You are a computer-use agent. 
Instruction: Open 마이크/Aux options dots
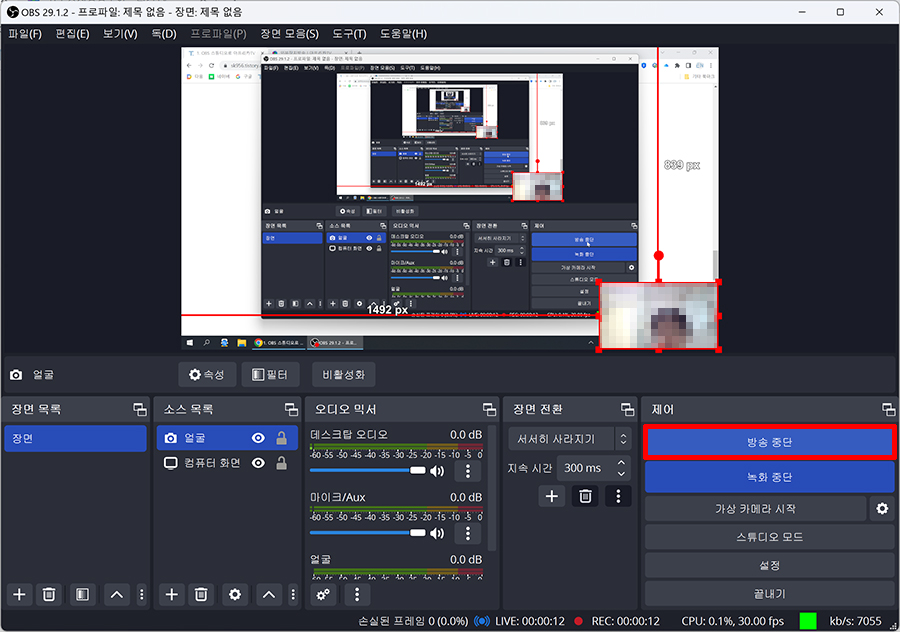[x=468, y=533]
